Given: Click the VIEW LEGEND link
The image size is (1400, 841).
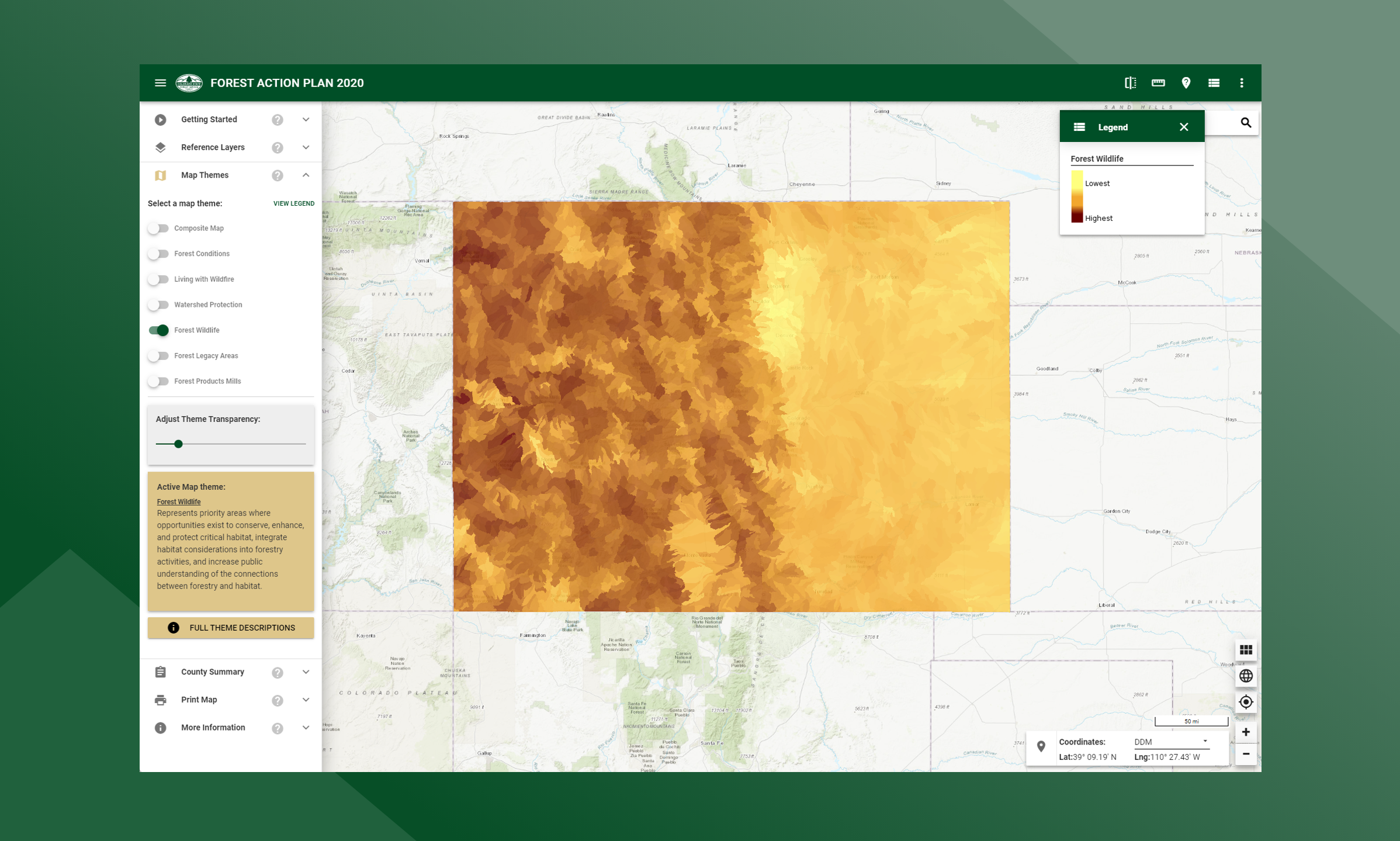Looking at the screenshot, I should coord(294,203).
